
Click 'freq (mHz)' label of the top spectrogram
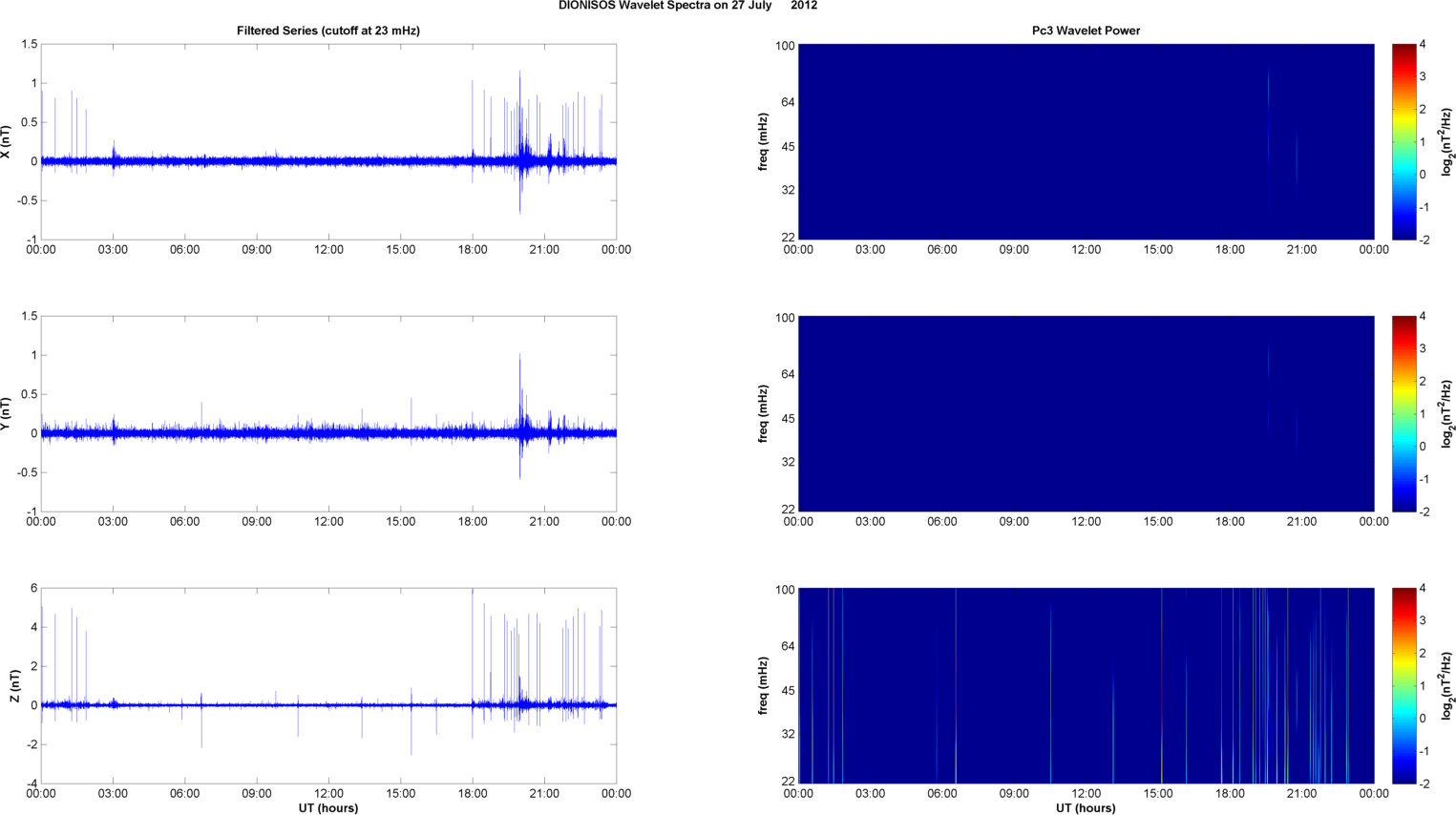pyautogui.click(x=764, y=142)
